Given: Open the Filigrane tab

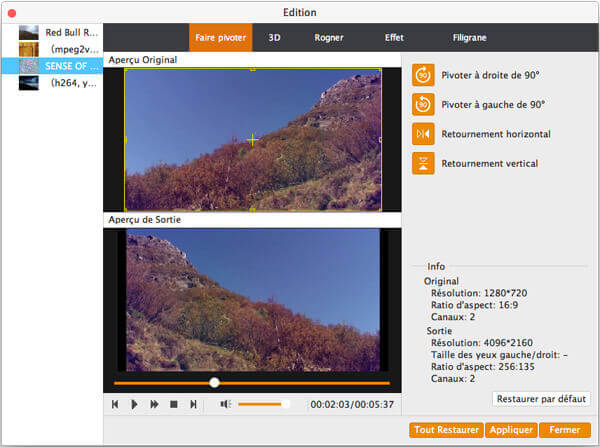Looking at the screenshot, I should (470, 38).
